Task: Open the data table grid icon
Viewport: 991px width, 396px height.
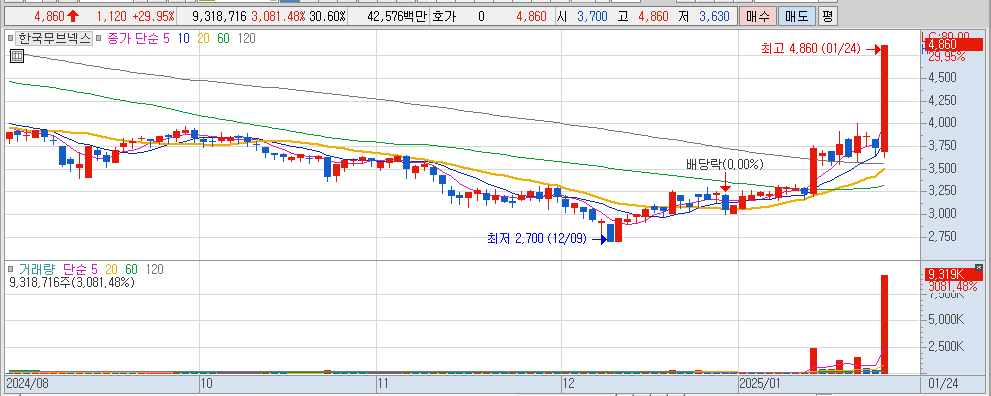Action: (x=16, y=56)
